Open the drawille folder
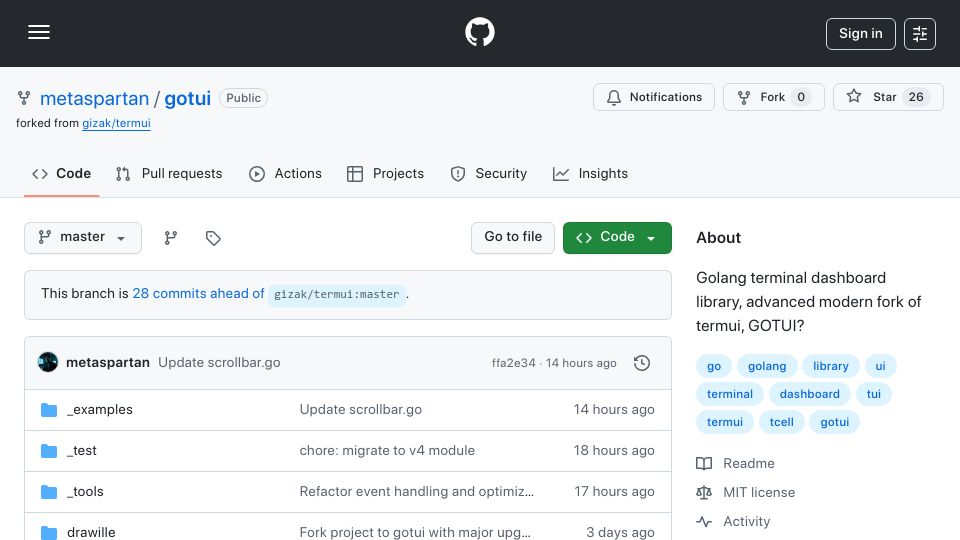 tap(91, 533)
